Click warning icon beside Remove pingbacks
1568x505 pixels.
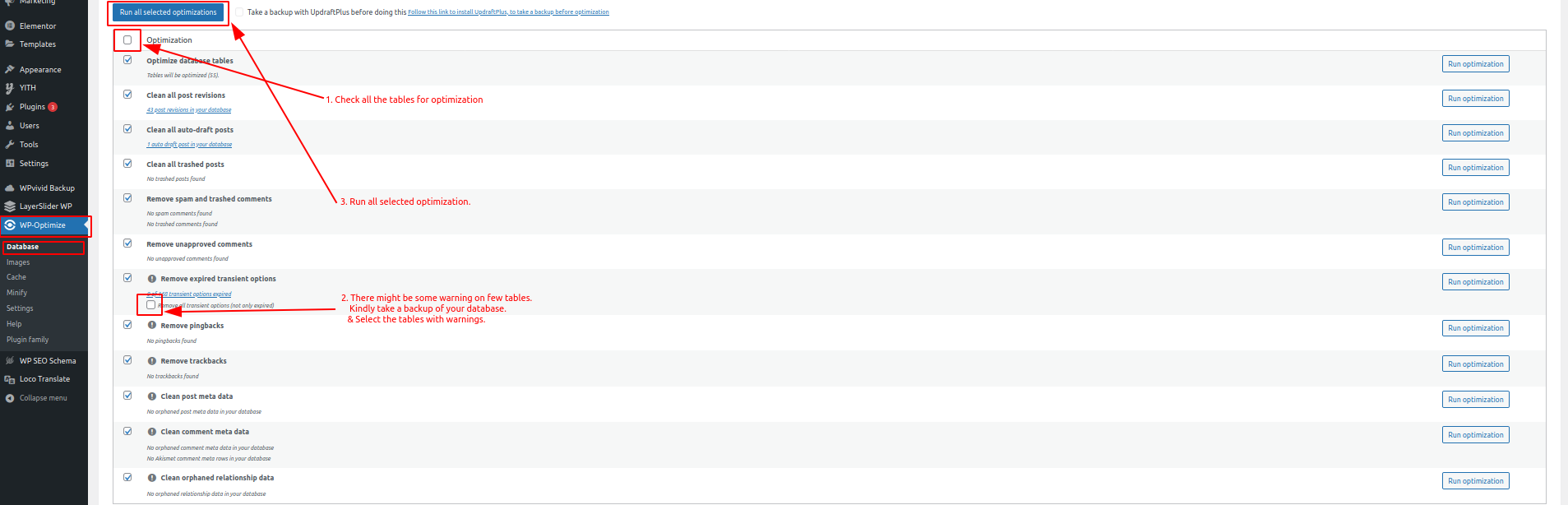click(x=152, y=326)
